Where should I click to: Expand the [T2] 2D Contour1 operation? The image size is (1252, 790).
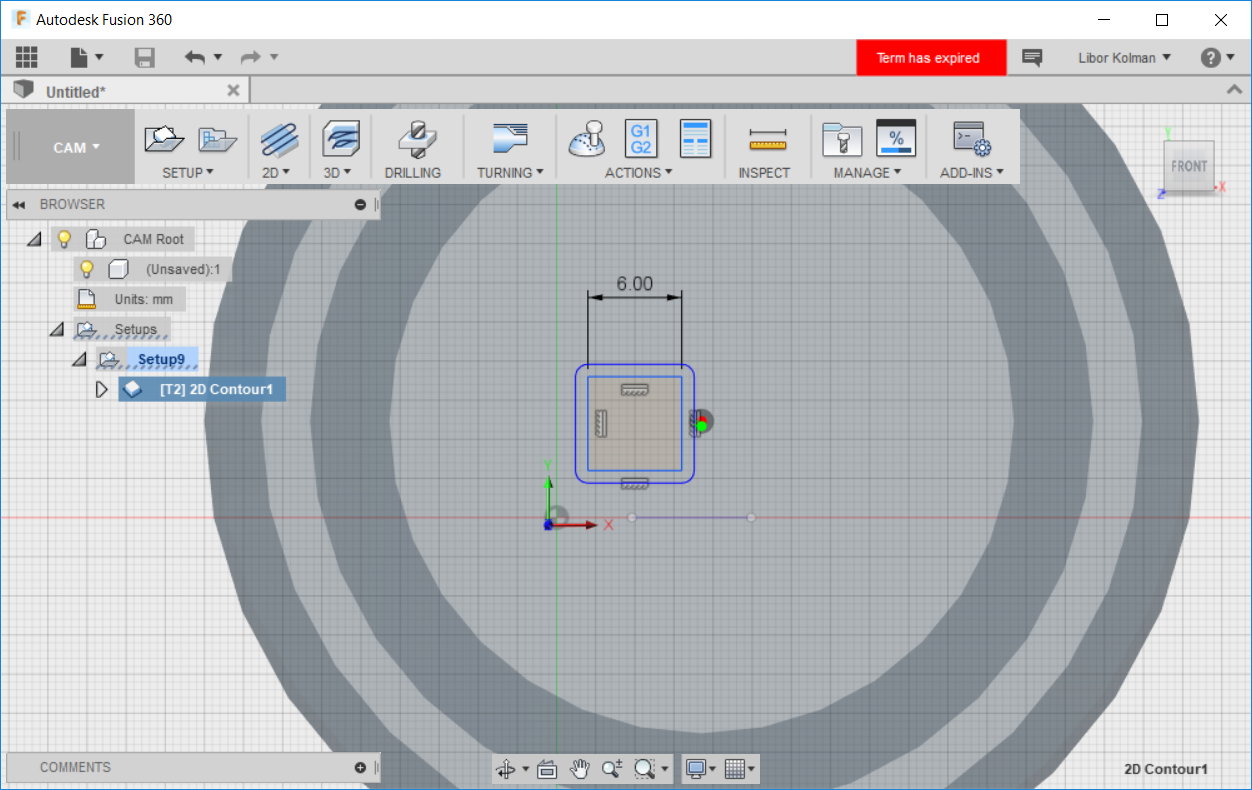pyautogui.click(x=101, y=389)
